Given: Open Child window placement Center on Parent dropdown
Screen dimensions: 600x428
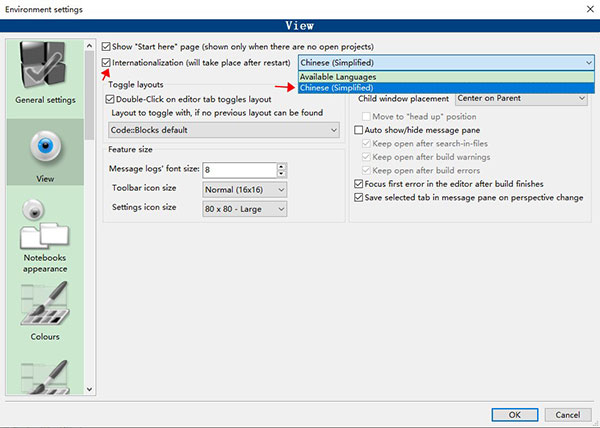Looking at the screenshot, I should (x=521, y=99).
